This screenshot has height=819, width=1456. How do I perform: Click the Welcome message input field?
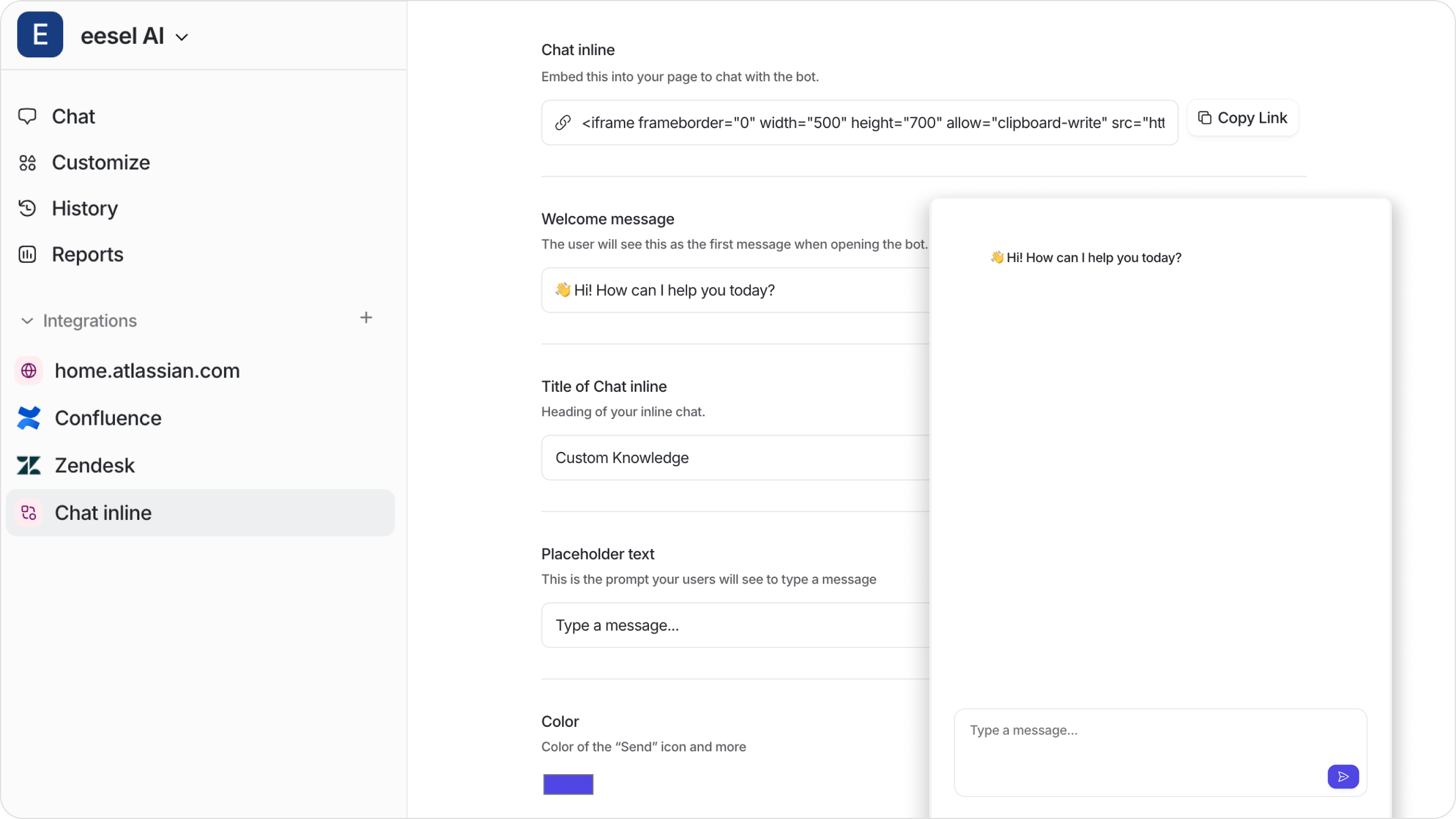pos(734,289)
